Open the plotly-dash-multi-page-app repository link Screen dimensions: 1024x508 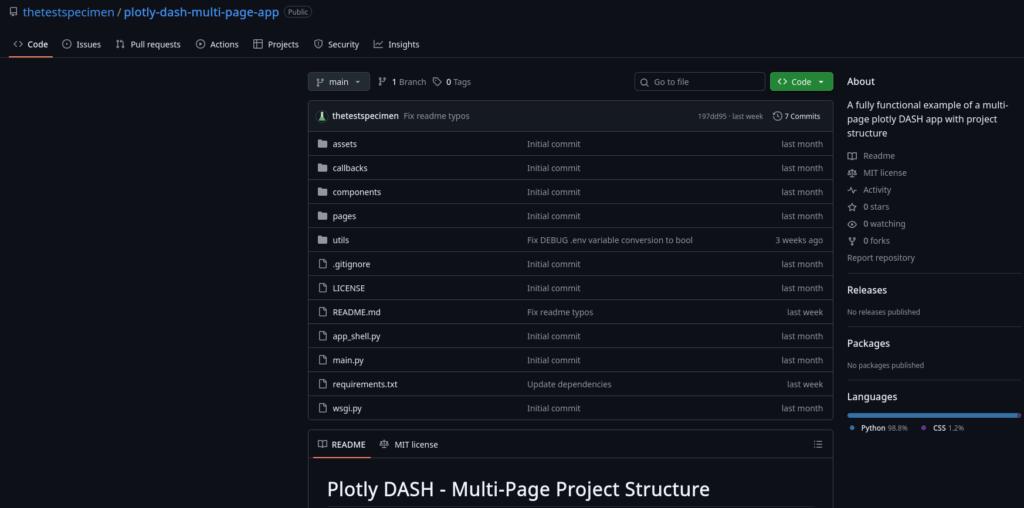(201, 12)
